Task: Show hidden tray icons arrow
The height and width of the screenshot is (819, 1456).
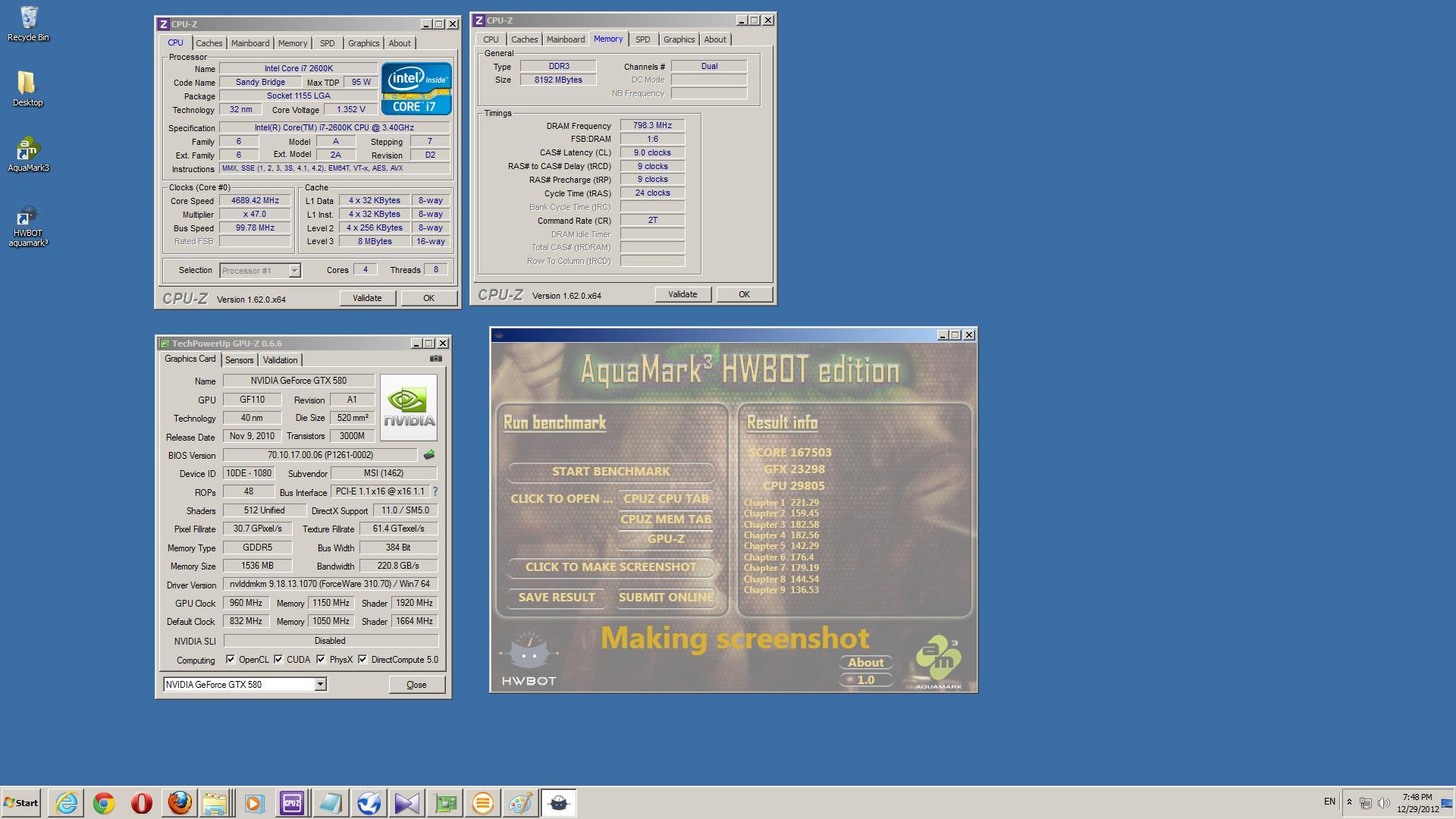Action: 1349,802
